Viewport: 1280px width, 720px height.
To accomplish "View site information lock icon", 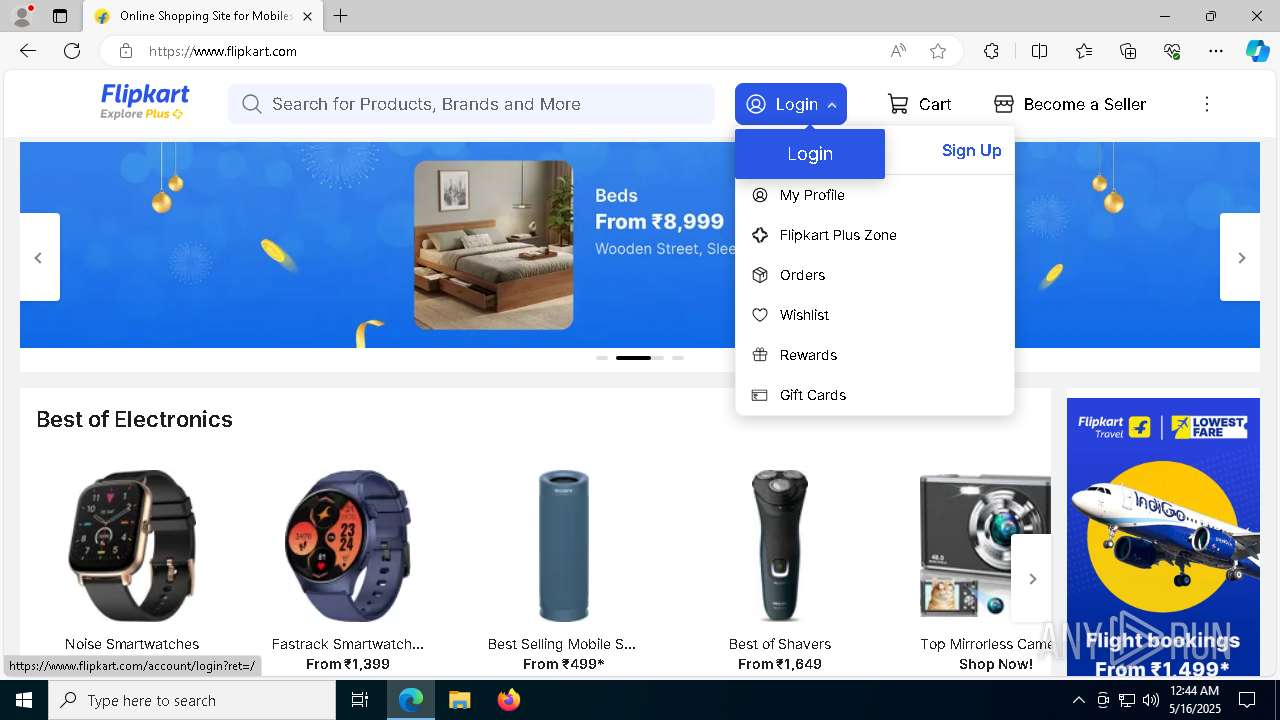I will pos(126,51).
